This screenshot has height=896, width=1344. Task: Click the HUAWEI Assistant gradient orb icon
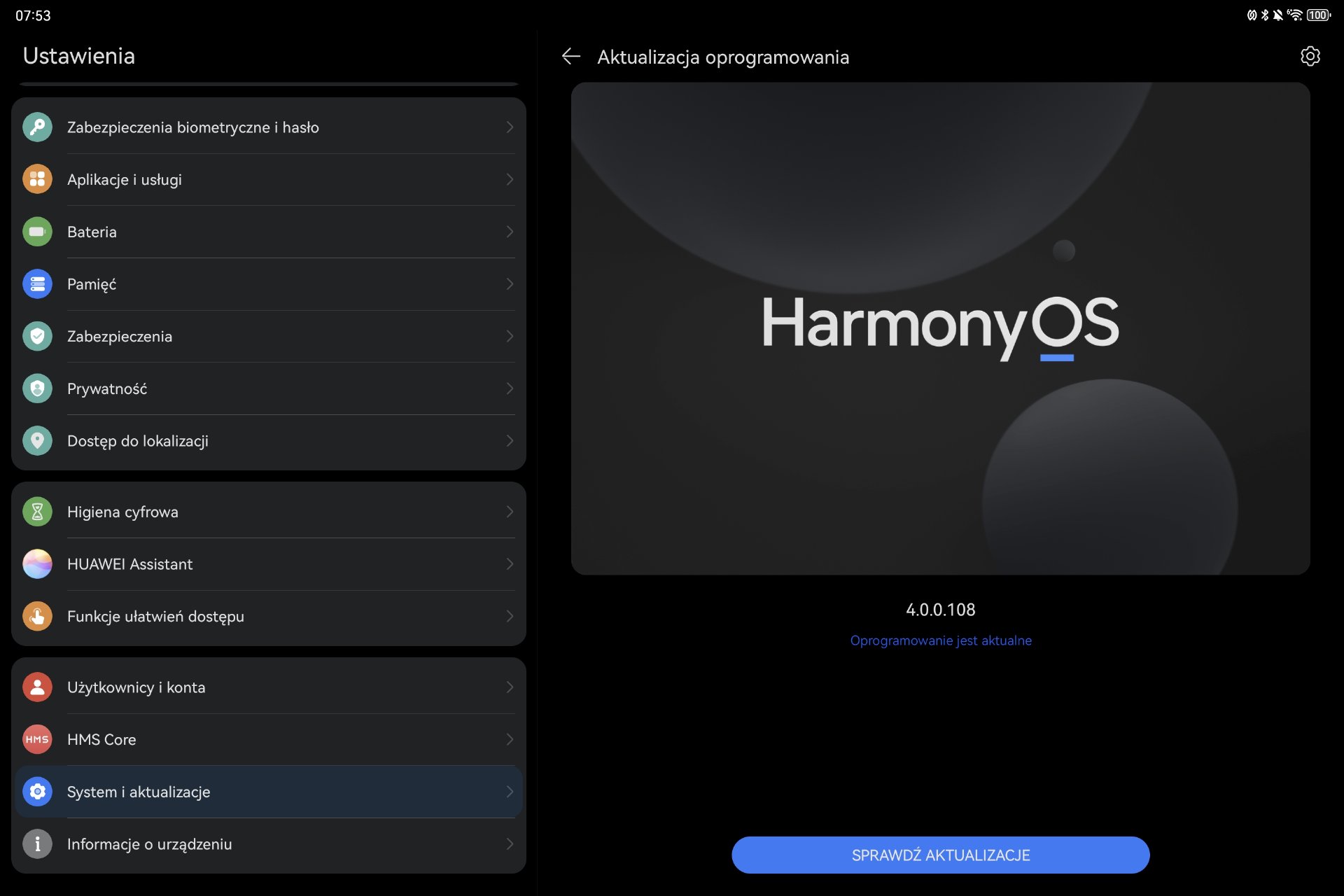pos(37,564)
